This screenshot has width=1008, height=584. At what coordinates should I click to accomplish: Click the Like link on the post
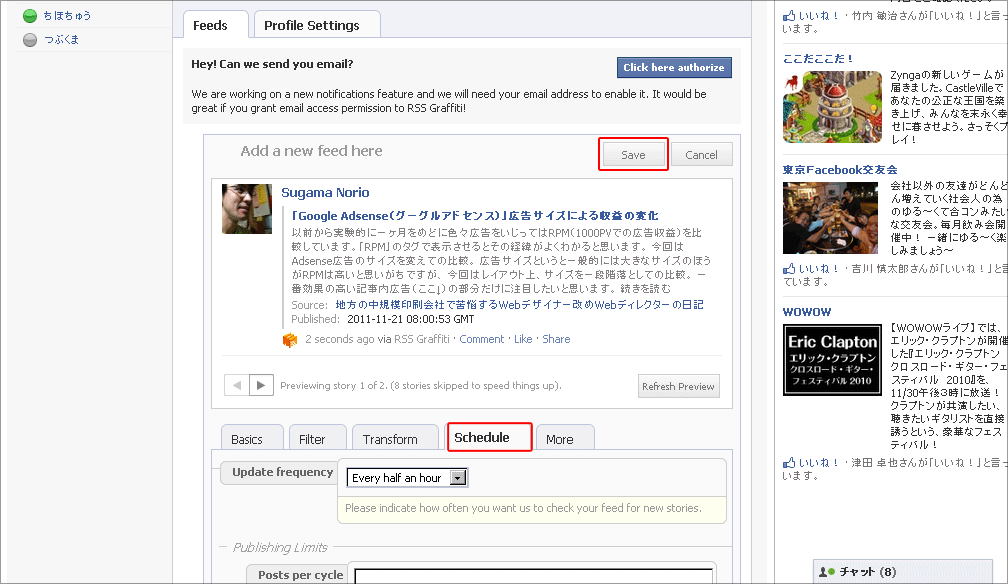523,339
